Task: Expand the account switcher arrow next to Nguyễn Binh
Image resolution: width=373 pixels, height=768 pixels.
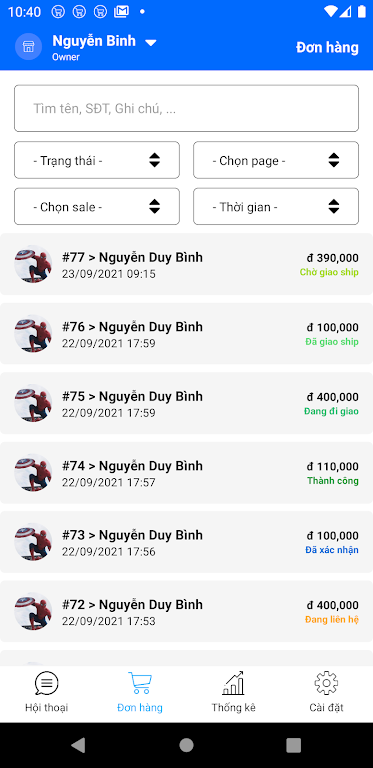Action: click(x=151, y=43)
